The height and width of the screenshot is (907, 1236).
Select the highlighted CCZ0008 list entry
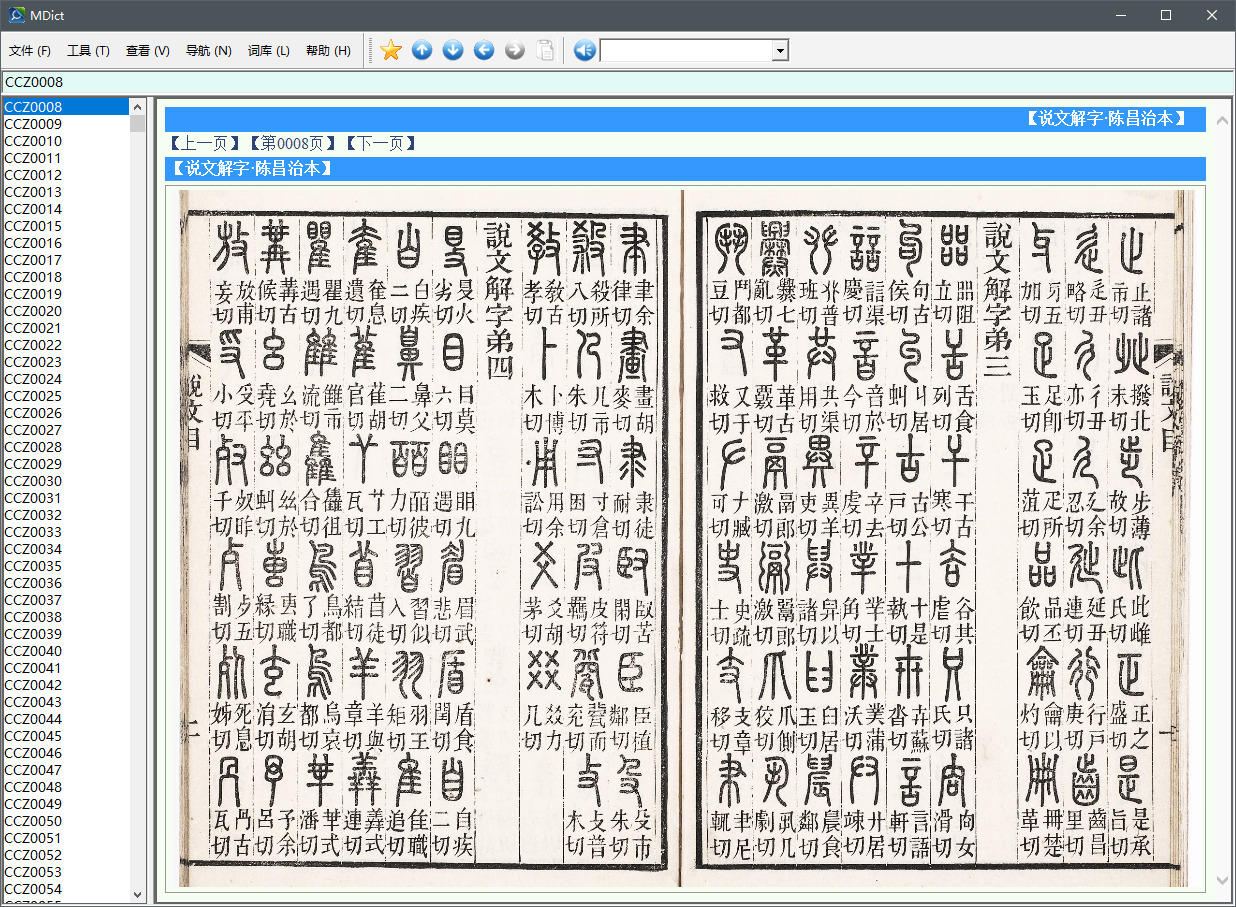[65, 107]
